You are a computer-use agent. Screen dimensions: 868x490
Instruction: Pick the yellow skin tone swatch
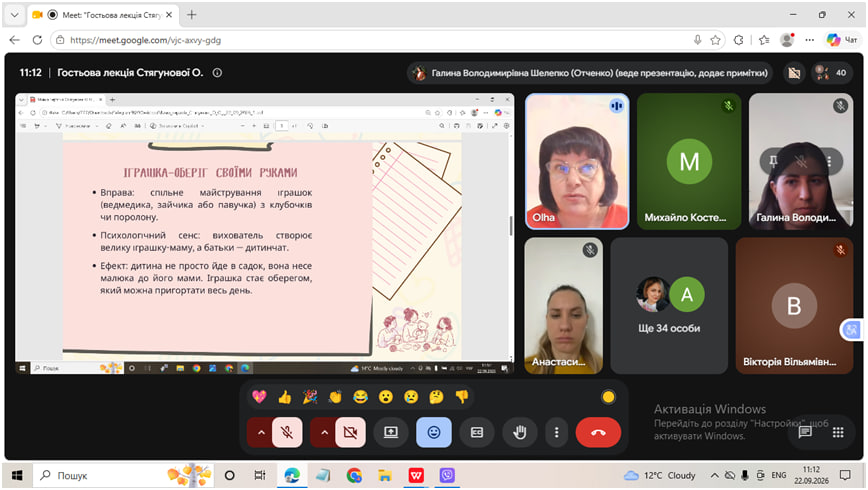point(608,397)
